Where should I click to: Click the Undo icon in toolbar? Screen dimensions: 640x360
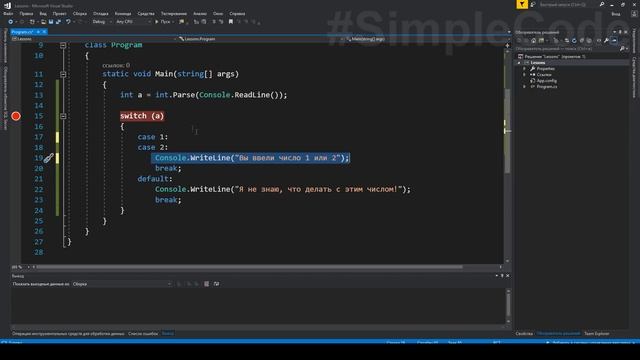pos(68,22)
